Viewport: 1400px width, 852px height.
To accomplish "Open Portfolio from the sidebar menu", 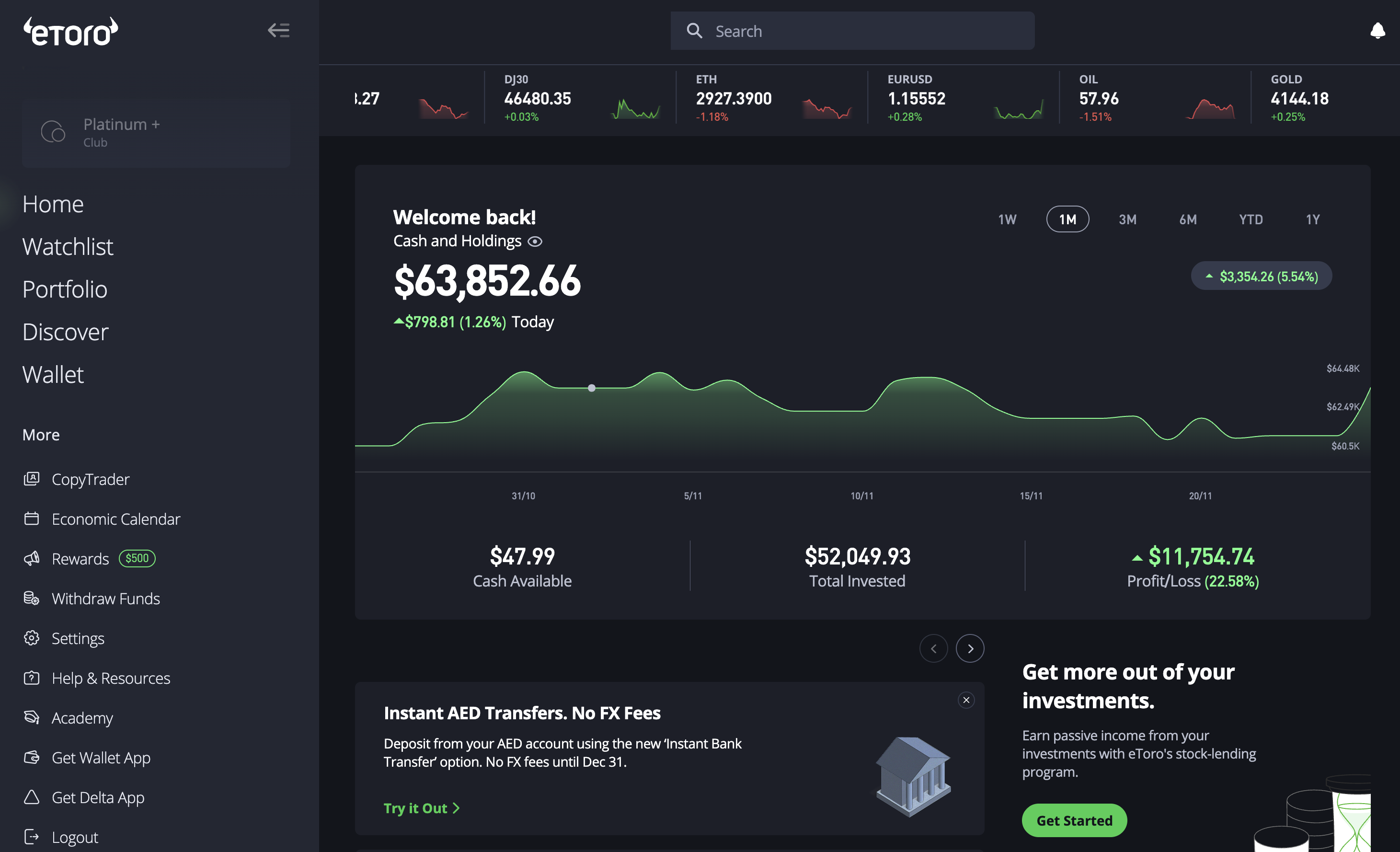I will (65, 289).
